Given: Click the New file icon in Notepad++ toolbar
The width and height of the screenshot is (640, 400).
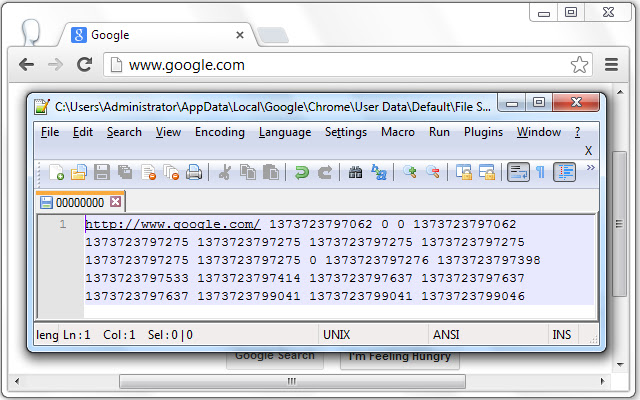Looking at the screenshot, I should click(x=56, y=172).
